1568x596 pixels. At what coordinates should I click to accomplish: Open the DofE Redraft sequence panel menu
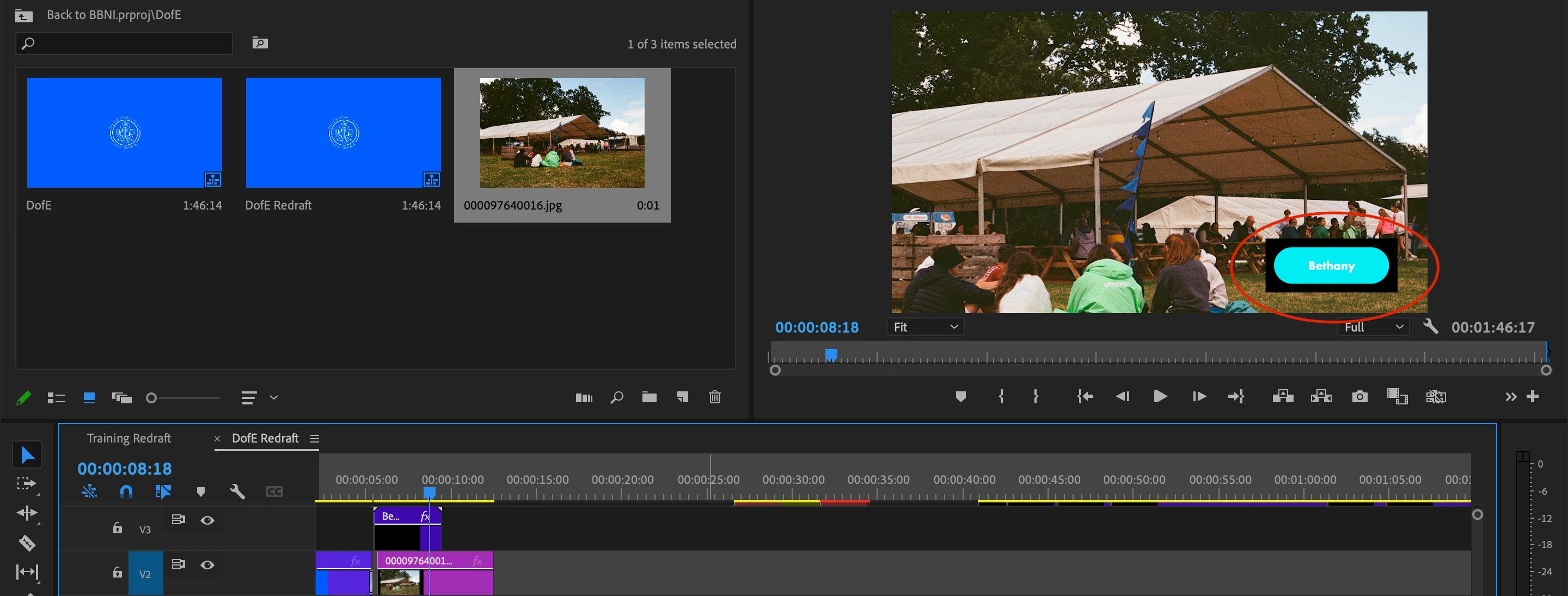coord(315,438)
